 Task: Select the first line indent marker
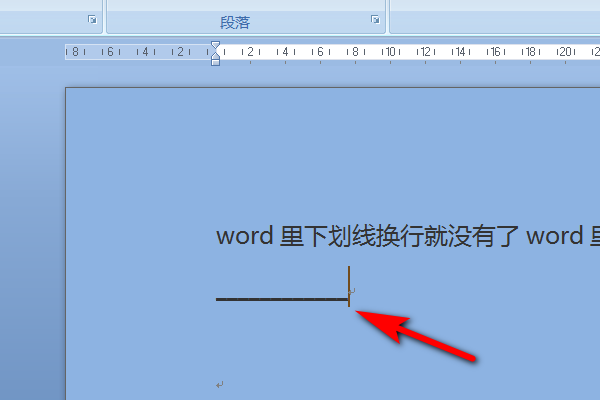pyautogui.click(x=215, y=45)
